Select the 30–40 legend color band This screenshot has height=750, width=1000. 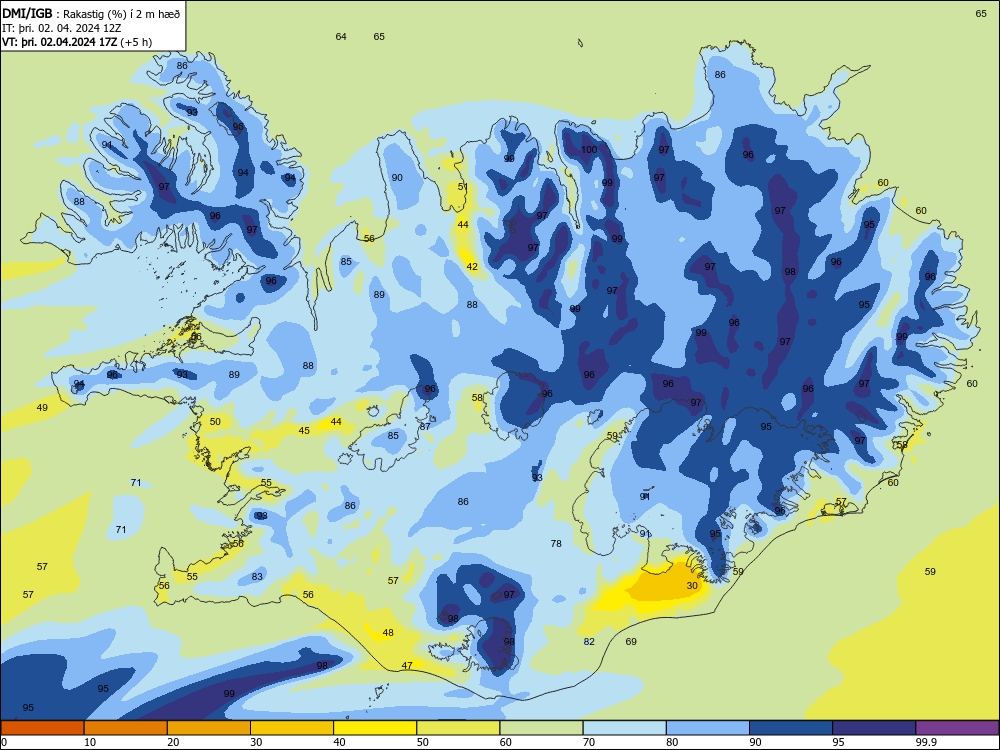[x=292, y=728]
